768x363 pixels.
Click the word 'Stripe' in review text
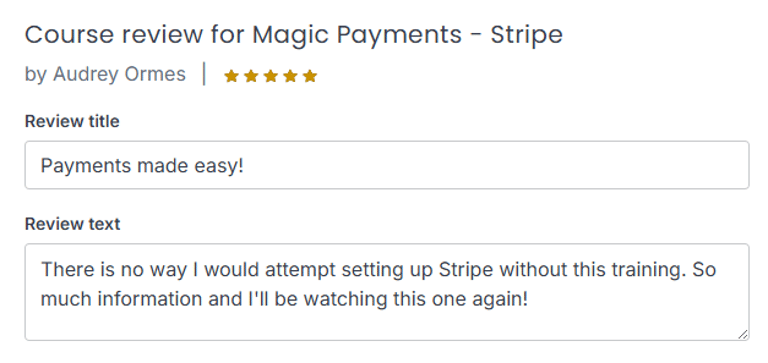click(466, 270)
